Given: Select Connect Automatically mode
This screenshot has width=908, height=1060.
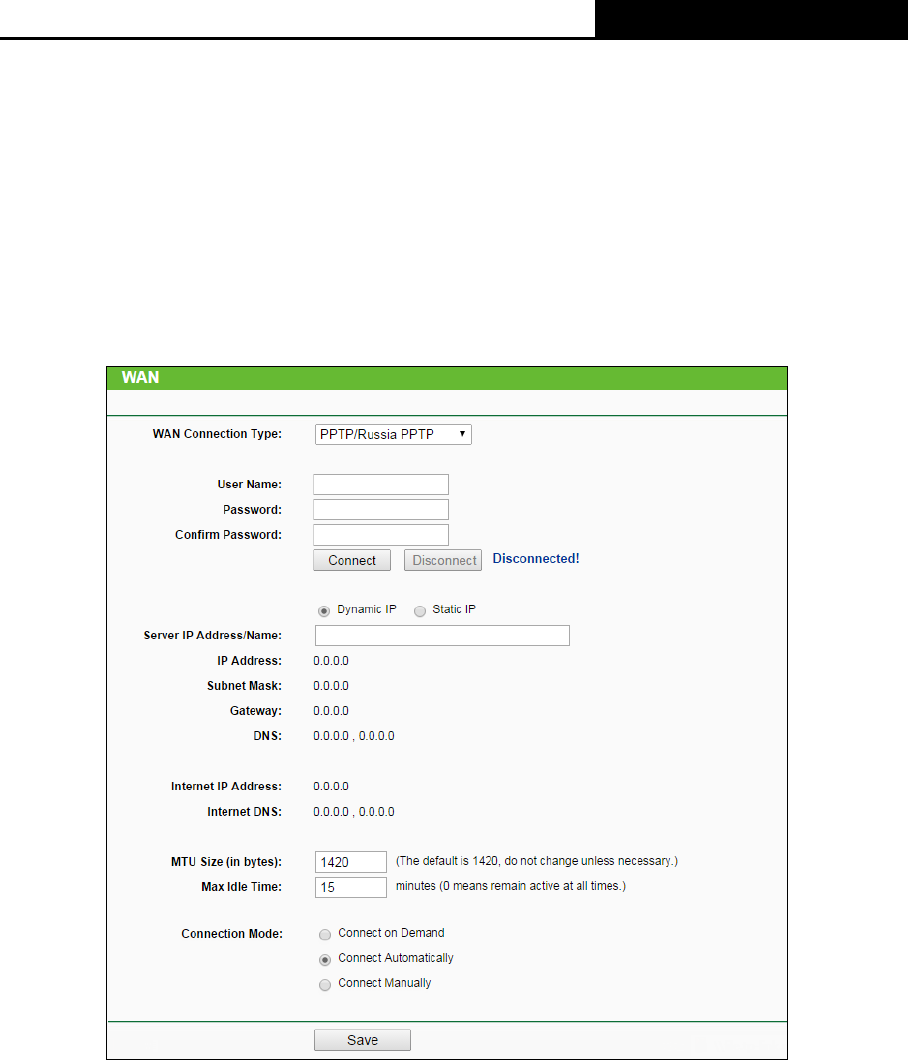Looking at the screenshot, I should (x=325, y=959).
